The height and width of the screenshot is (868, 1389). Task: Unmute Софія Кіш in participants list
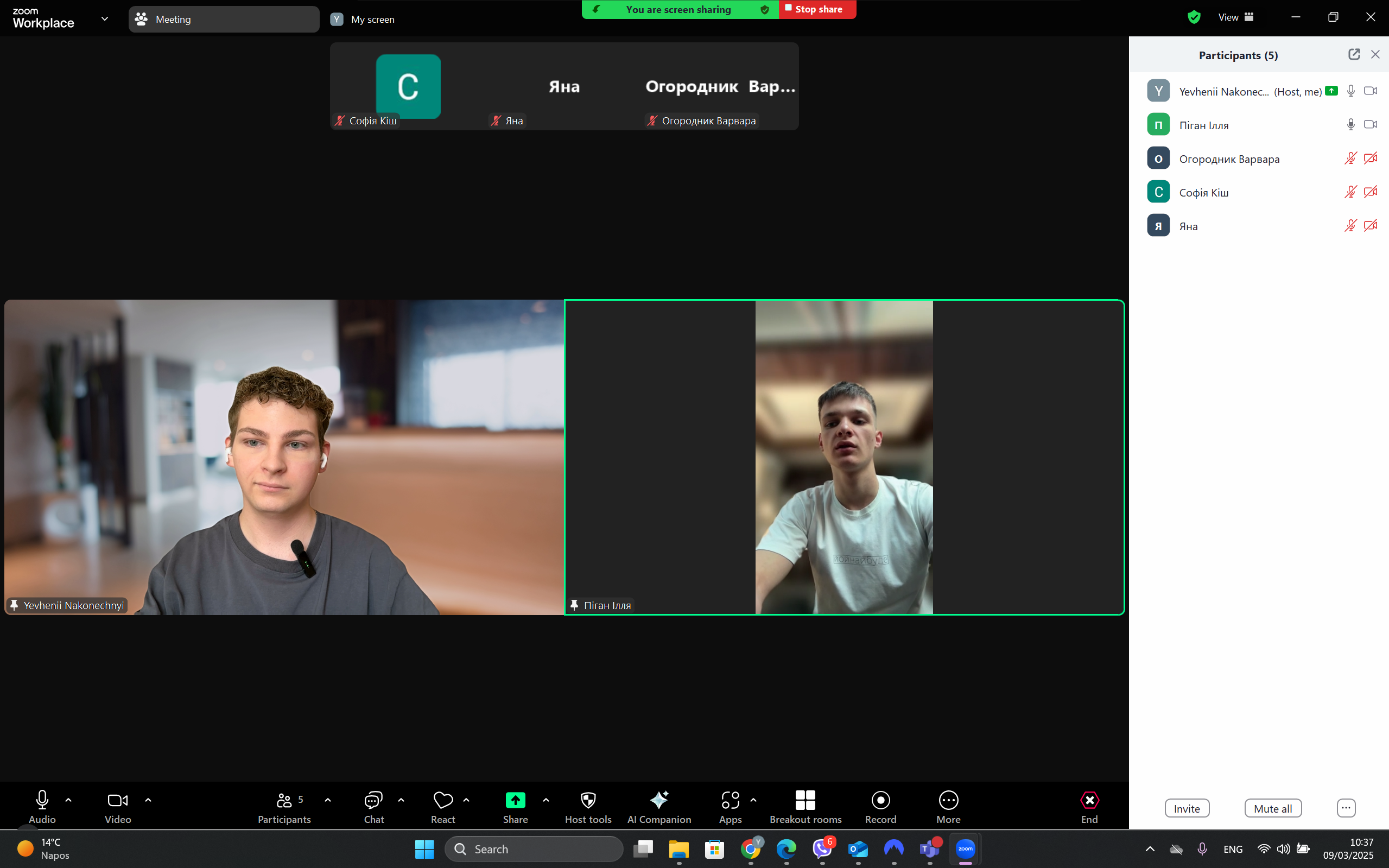click(1350, 192)
